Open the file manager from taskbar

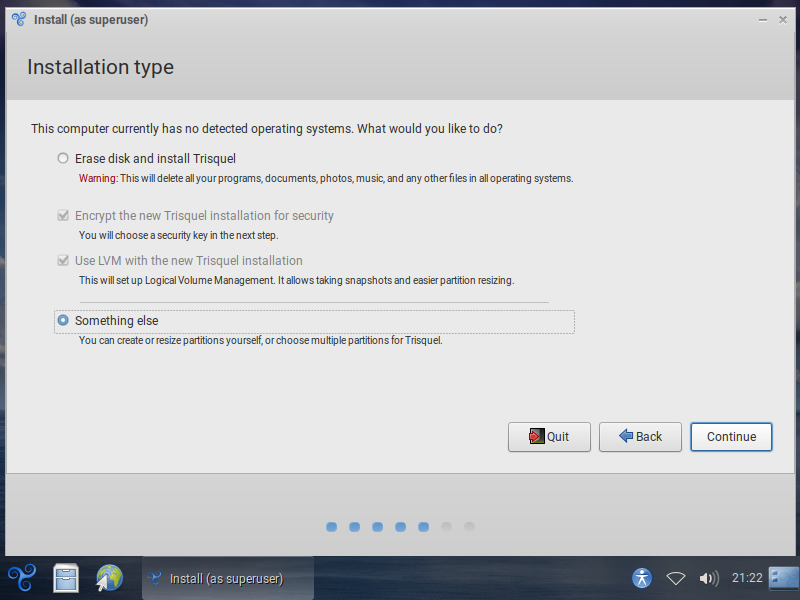[66, 578]
